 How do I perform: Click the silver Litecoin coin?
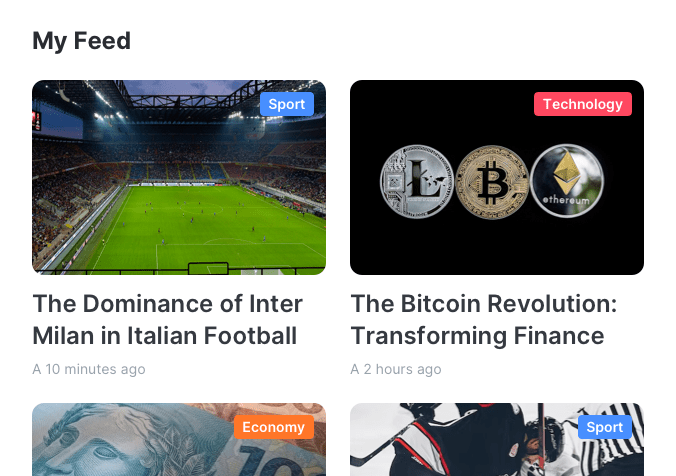coord(417,183)
